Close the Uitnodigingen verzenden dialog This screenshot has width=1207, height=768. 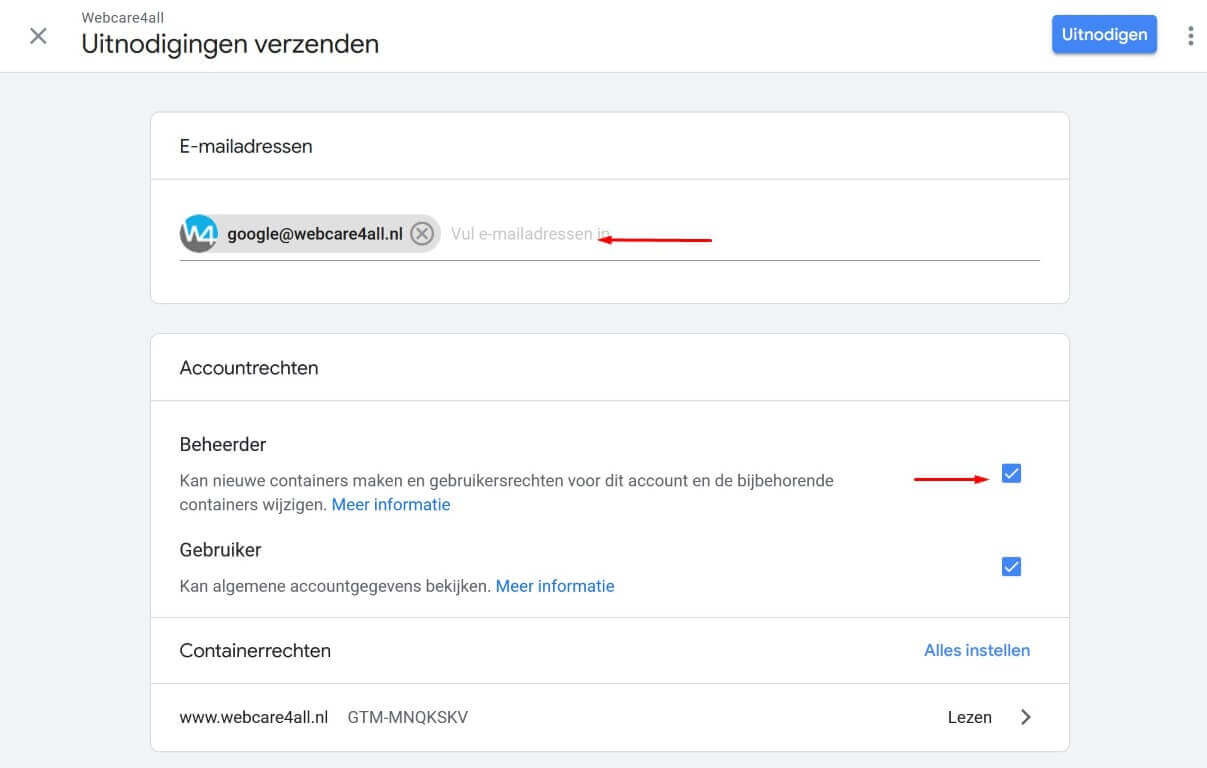(x=38, y=36)
